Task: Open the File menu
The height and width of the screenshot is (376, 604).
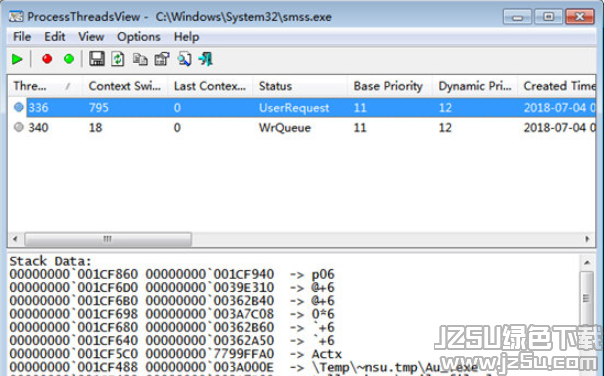Action: [x=22, y=37]
